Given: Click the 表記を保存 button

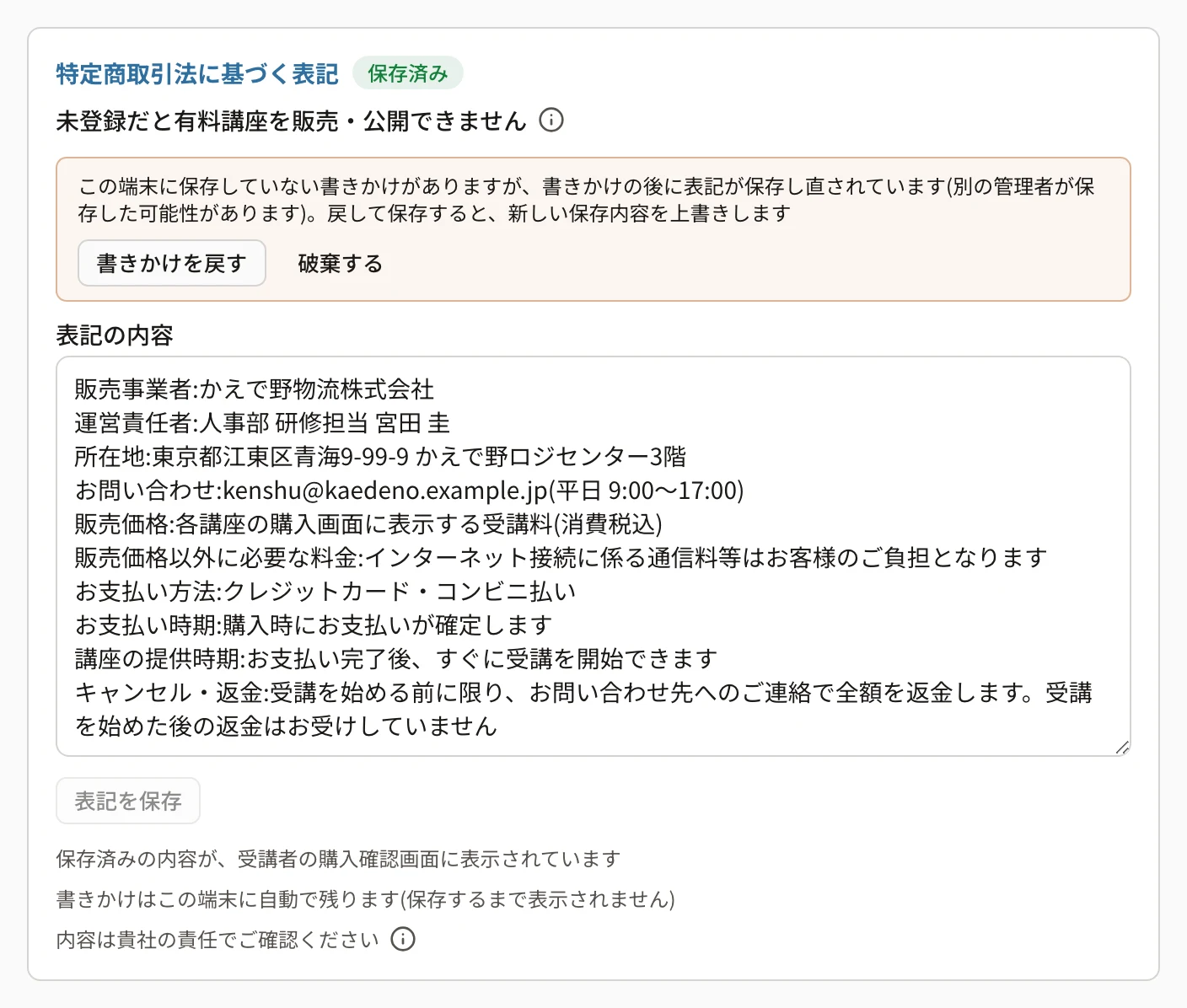Looking at the screenshot, I should [x=128, y=801].
